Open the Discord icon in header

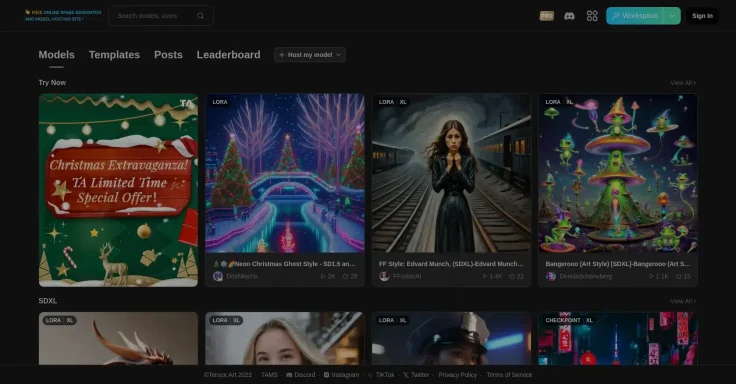pyautogui.click(x=569, y=16)
